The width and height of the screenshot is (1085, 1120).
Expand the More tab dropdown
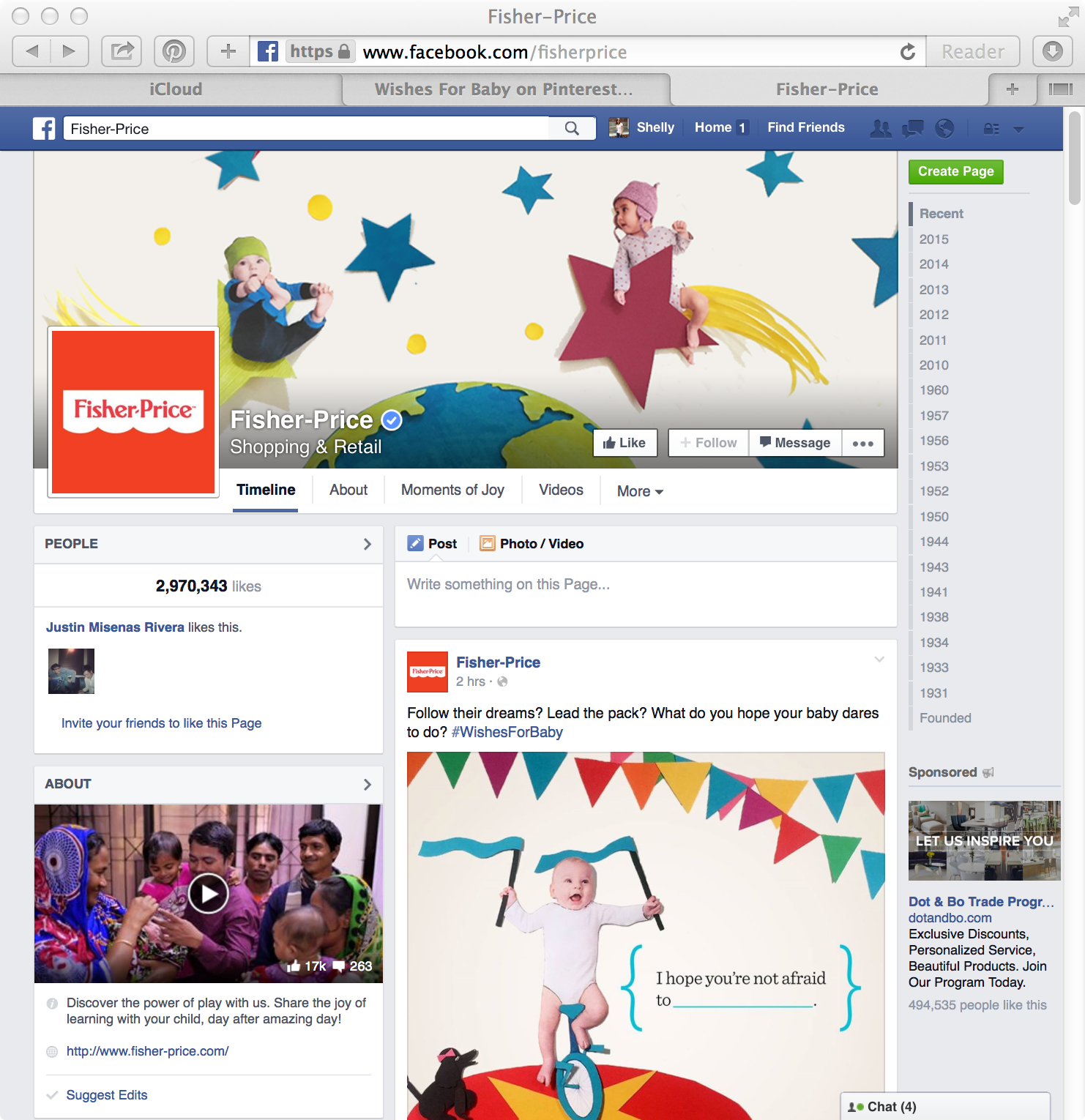click(640, 491)
